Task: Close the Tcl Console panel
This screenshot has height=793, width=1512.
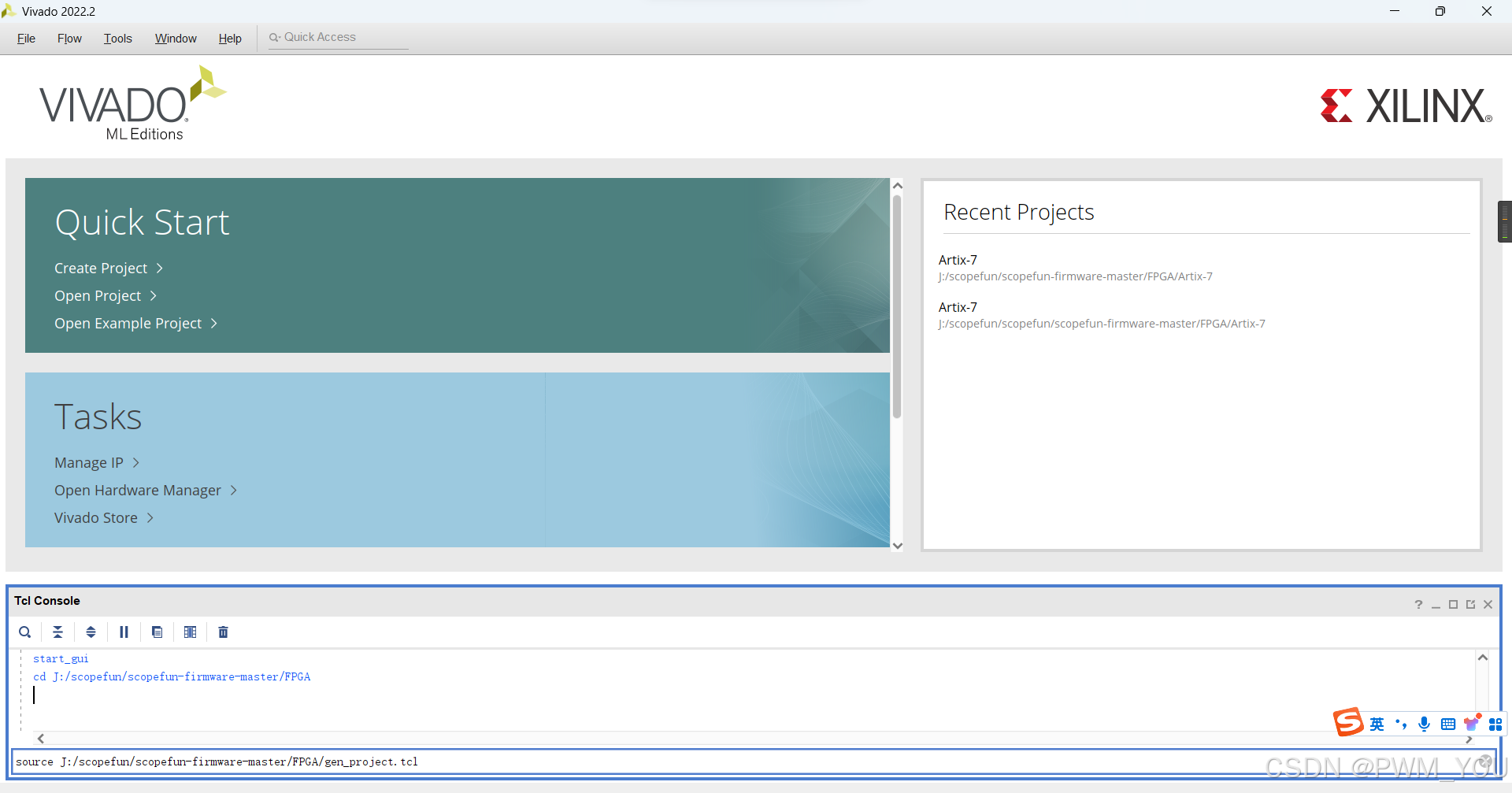Action: [1488, 604]
